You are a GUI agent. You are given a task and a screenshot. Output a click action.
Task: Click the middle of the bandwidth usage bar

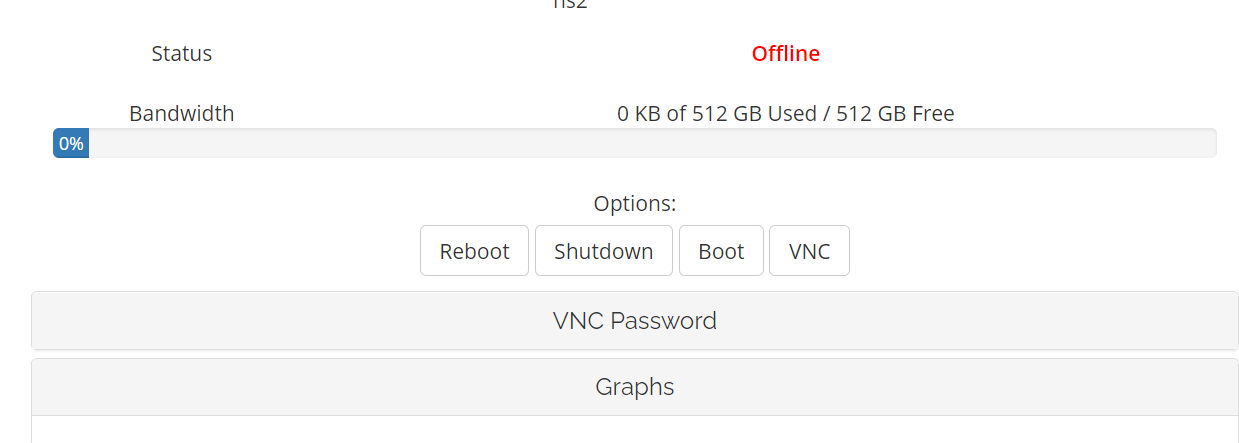coord(634,143)
